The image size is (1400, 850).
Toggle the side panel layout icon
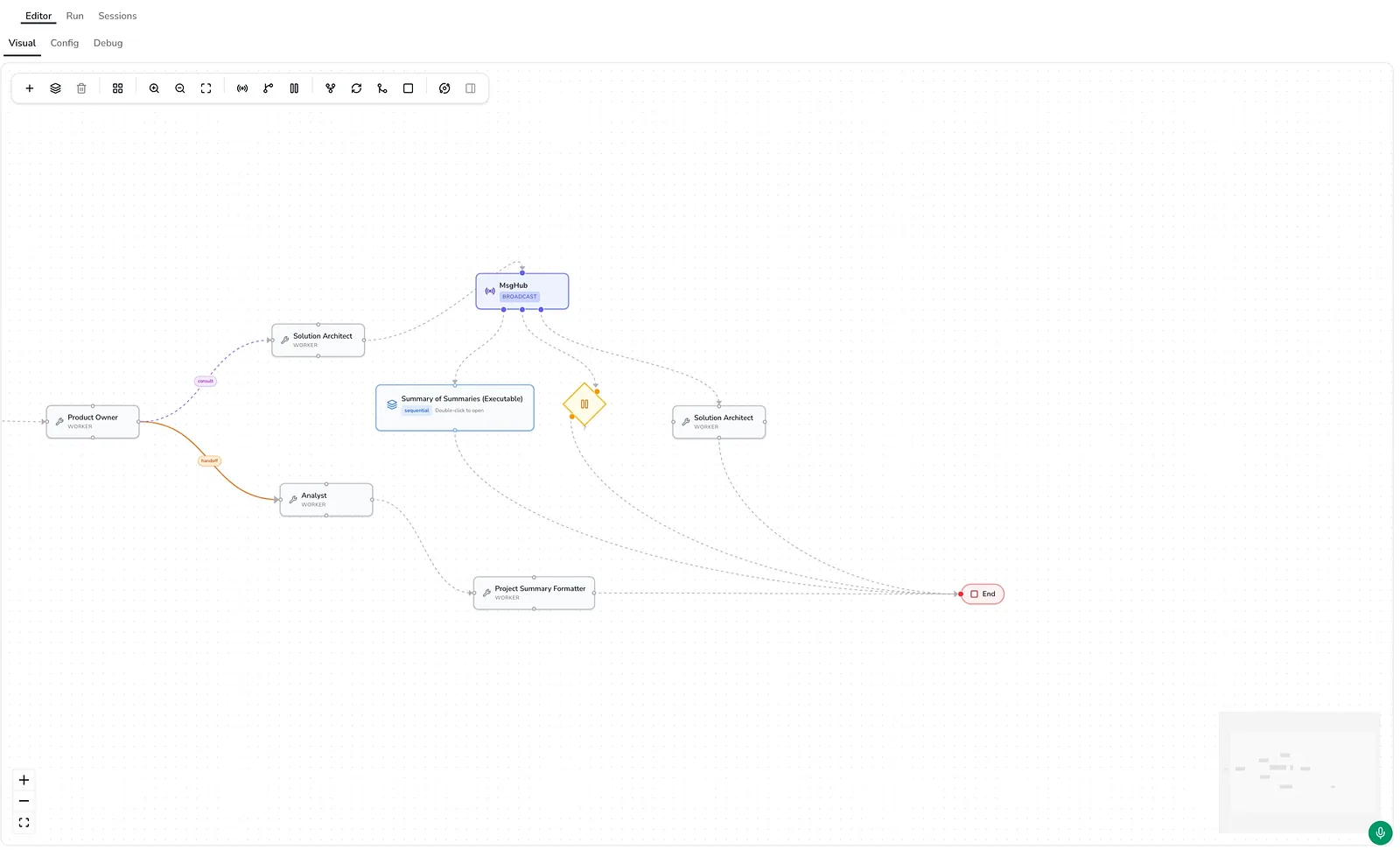tap(471, 88)
